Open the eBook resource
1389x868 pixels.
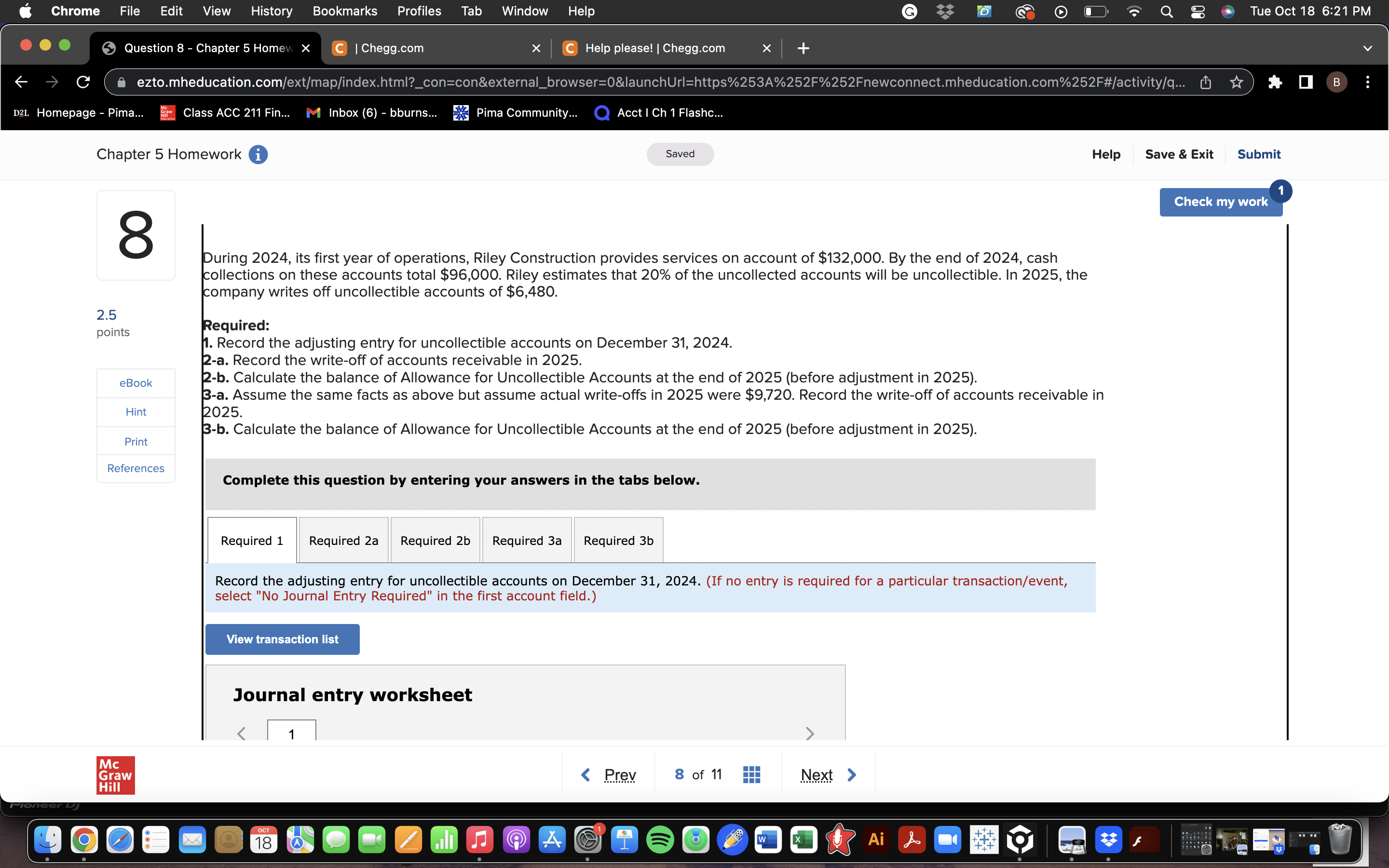point(136,383)
